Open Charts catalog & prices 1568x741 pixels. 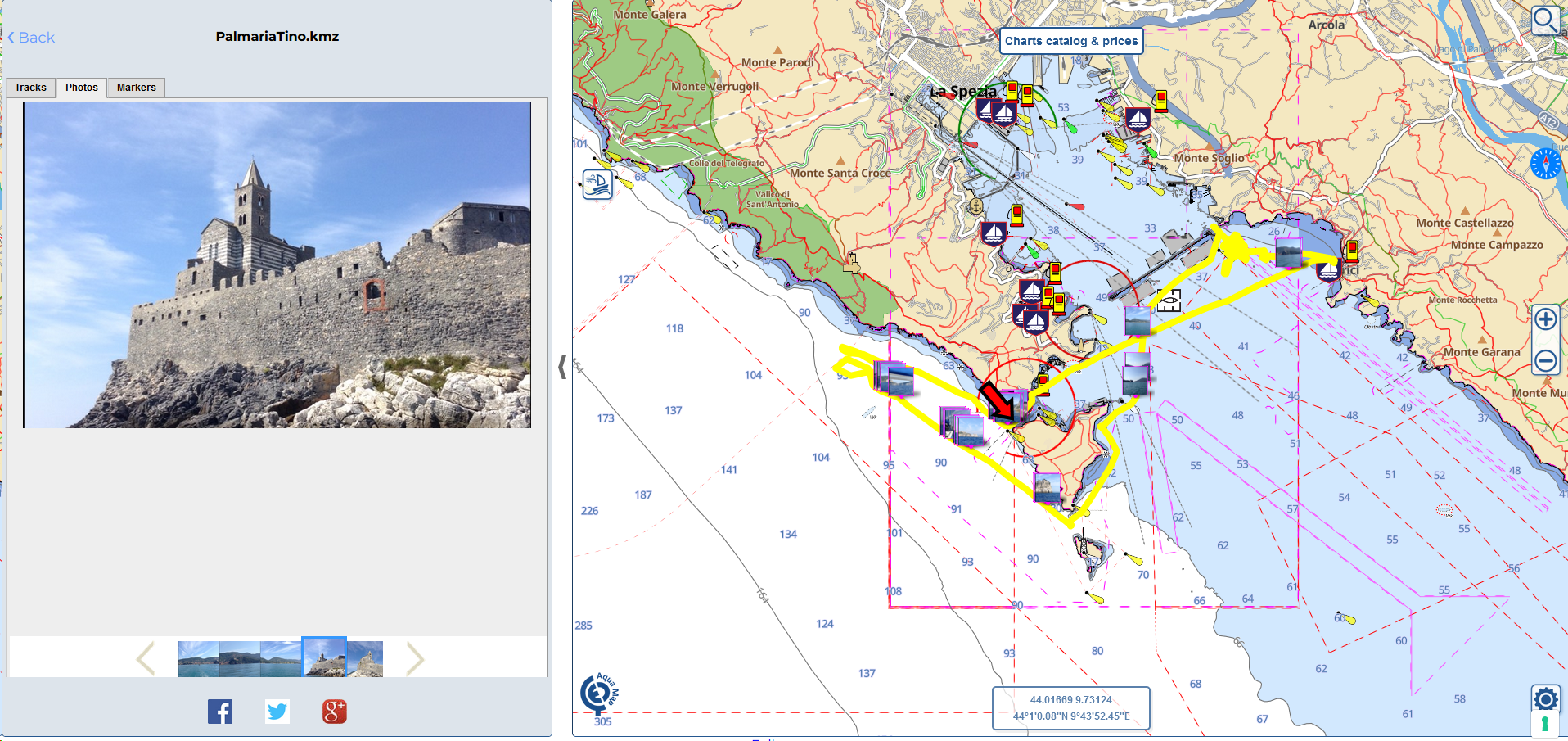coord(1070,41)
